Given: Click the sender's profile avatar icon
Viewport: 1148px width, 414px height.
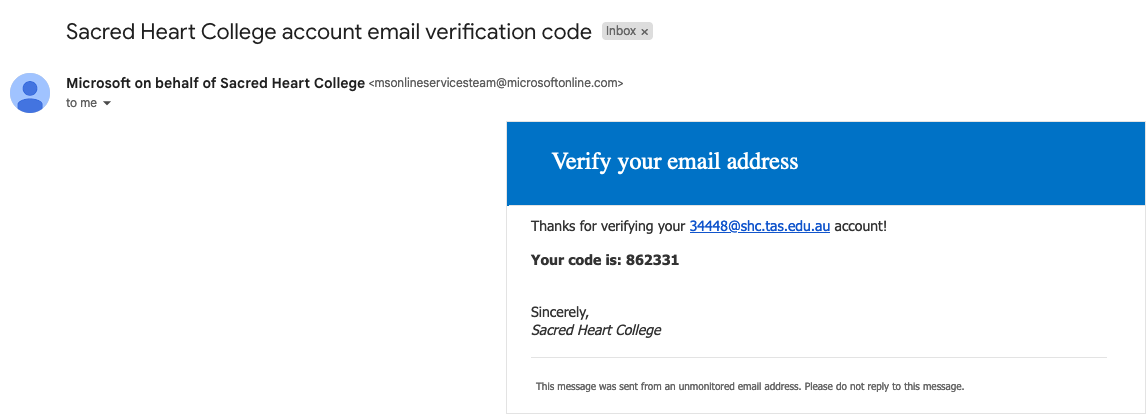Looking at the screenshot, I should point(30,93).
